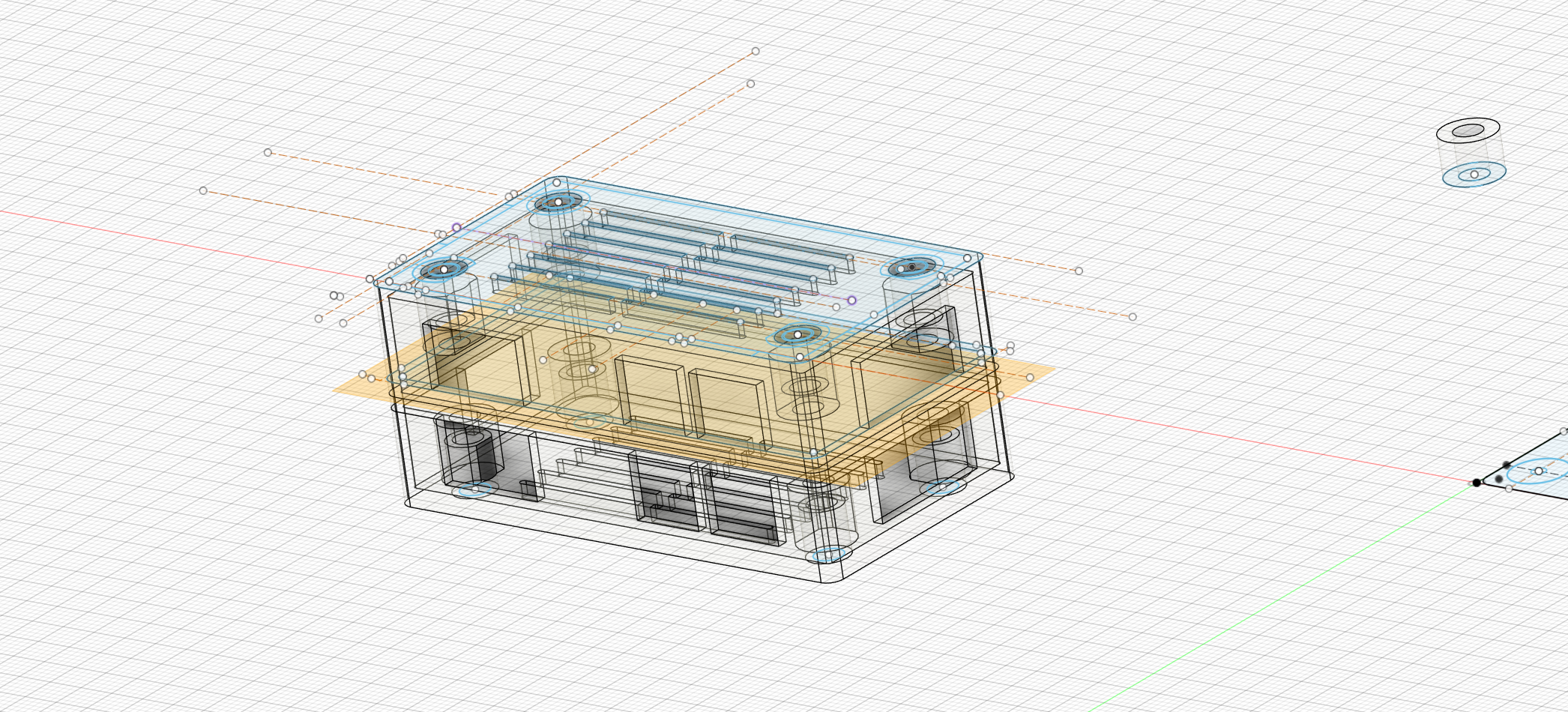This screenshot has width=1568, height=712.
Task: Select the right-most screw hole on the lid
Action: (x=912, y=267)
